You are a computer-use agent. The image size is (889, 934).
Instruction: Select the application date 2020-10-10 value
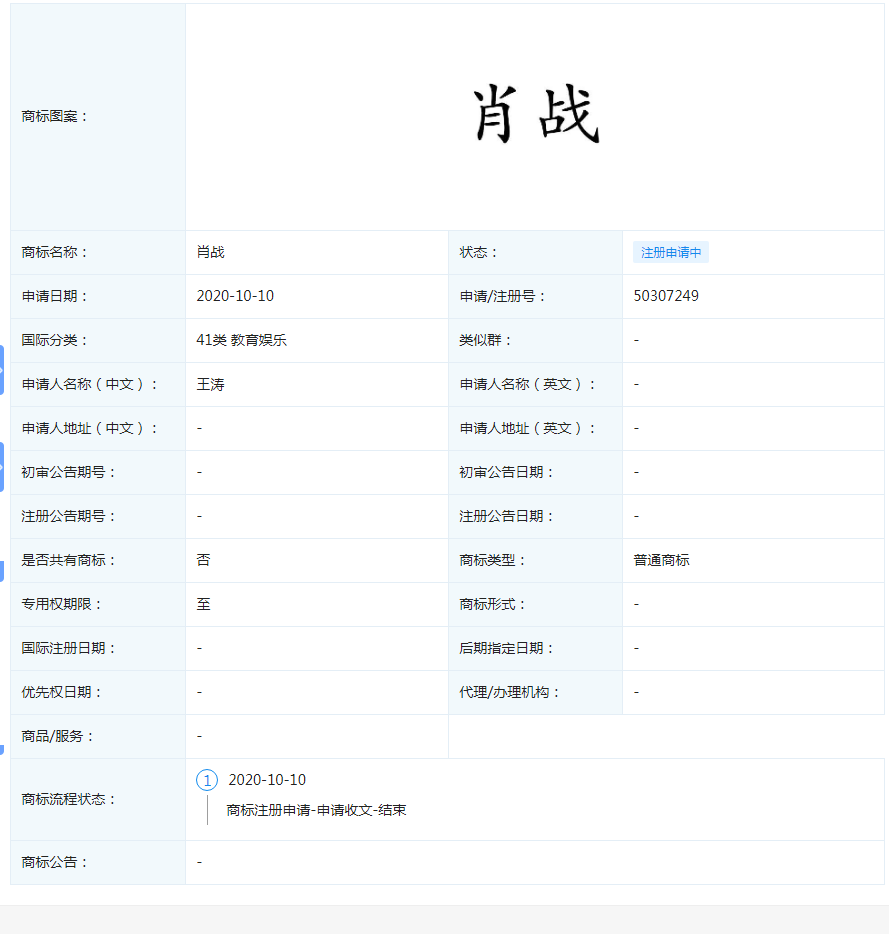235,296
